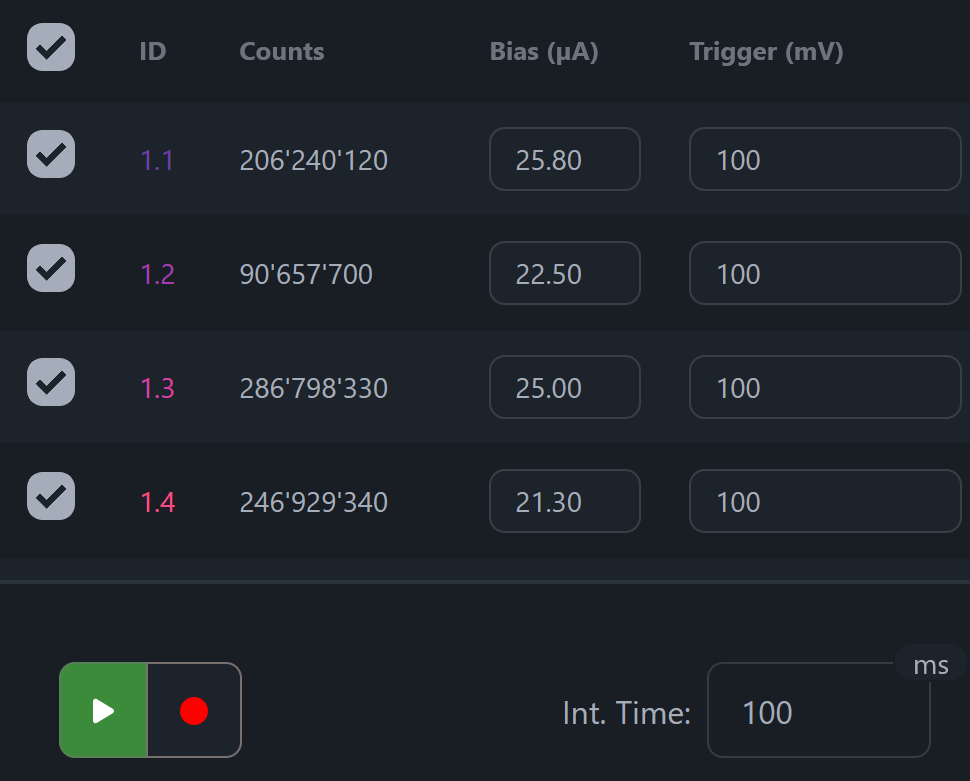Click the purple channel ID 1.1
Image resolution: width=970 pixels, height=781 pixels.
pos(157,160)
